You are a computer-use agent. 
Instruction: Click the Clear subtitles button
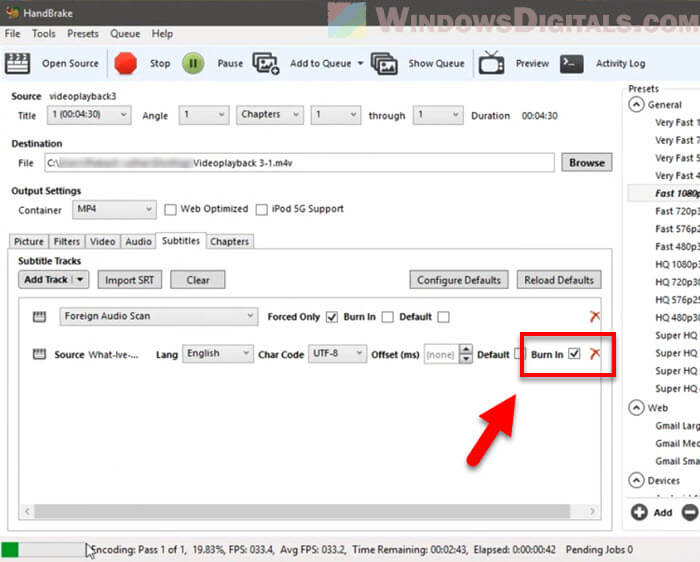click(198, 280)
